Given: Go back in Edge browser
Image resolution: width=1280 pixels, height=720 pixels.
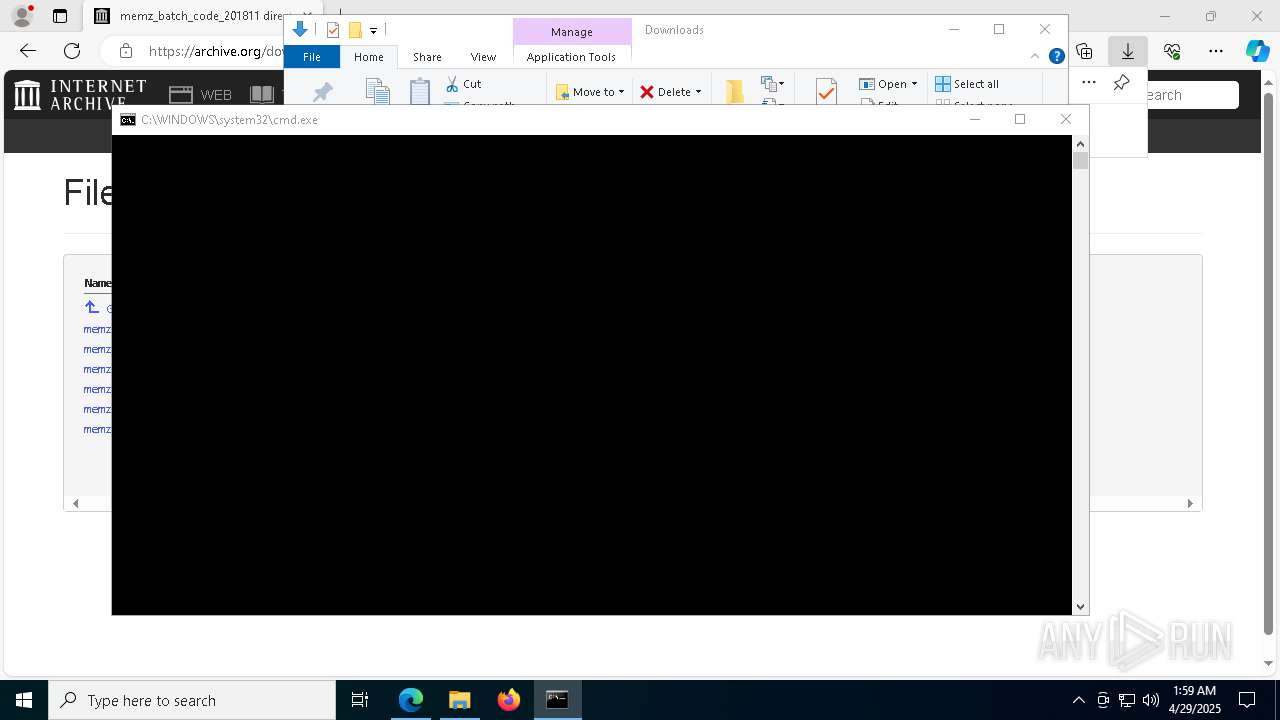Looking at the screenshot, I should [28, 51].
